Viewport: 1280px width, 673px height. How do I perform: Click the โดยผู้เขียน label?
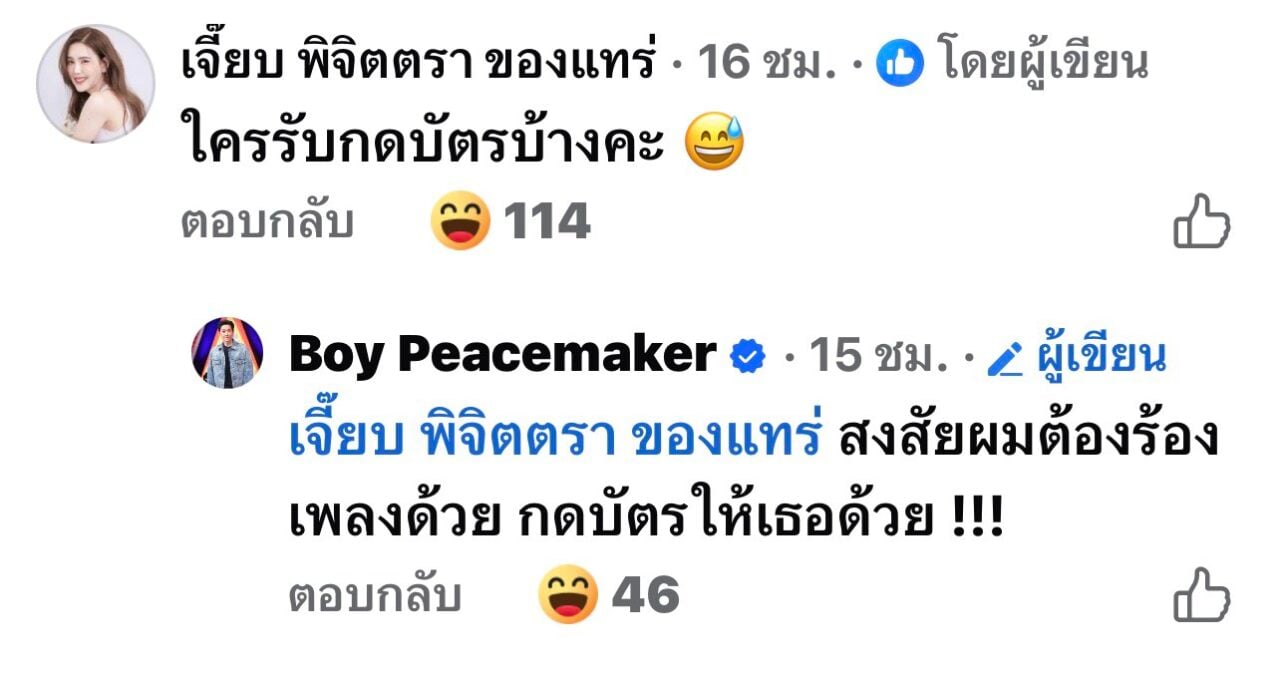point(1043,65)
